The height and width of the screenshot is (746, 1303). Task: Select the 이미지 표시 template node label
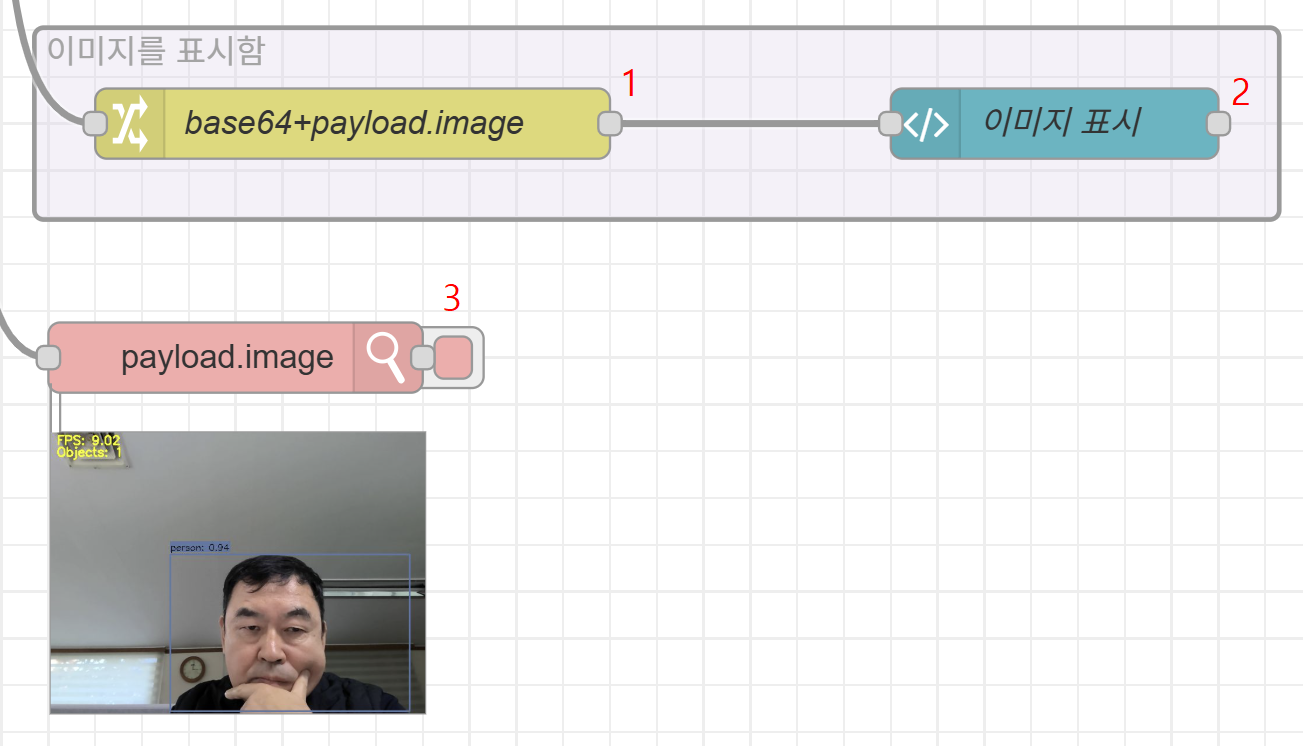pyautogui.click(x=1062, y=122)
